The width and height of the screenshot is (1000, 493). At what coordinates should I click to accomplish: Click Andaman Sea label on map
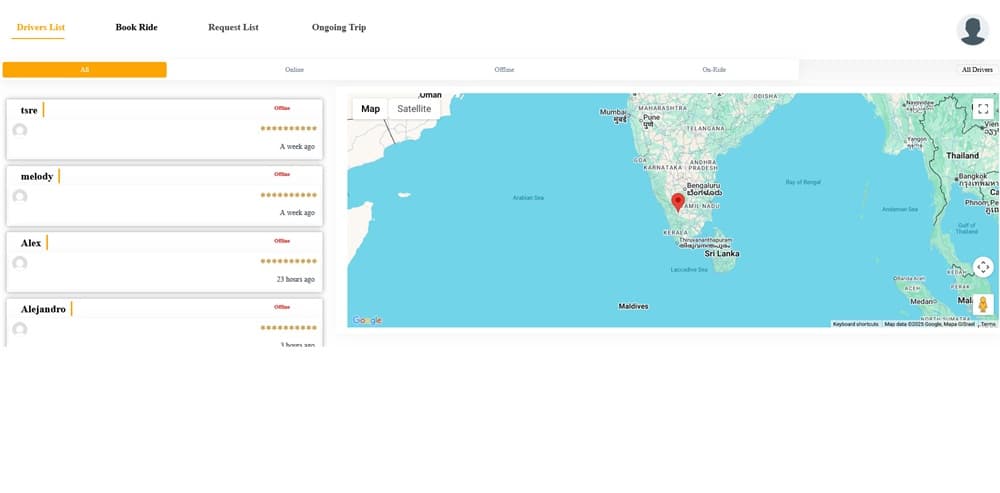899,209
